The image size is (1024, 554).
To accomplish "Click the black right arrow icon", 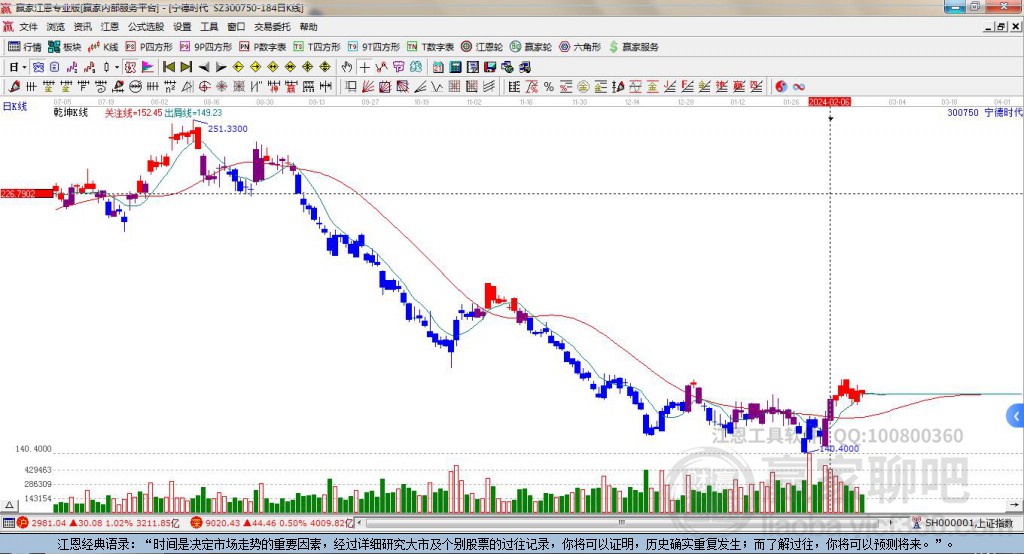I will click(x=221, y=67).
